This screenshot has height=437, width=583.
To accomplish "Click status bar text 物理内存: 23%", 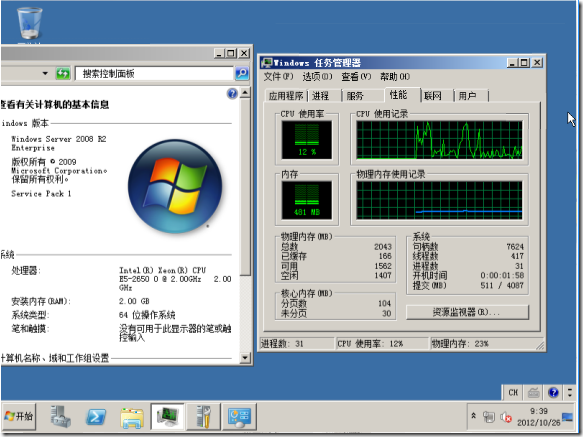I will click(460, 344).
